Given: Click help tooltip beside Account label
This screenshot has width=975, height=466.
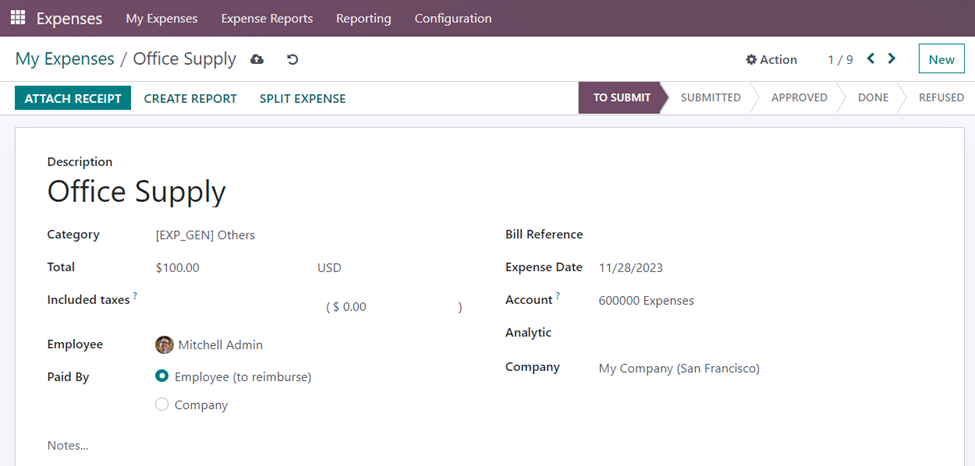Looking at the screenshot, I should pos(558,297).
